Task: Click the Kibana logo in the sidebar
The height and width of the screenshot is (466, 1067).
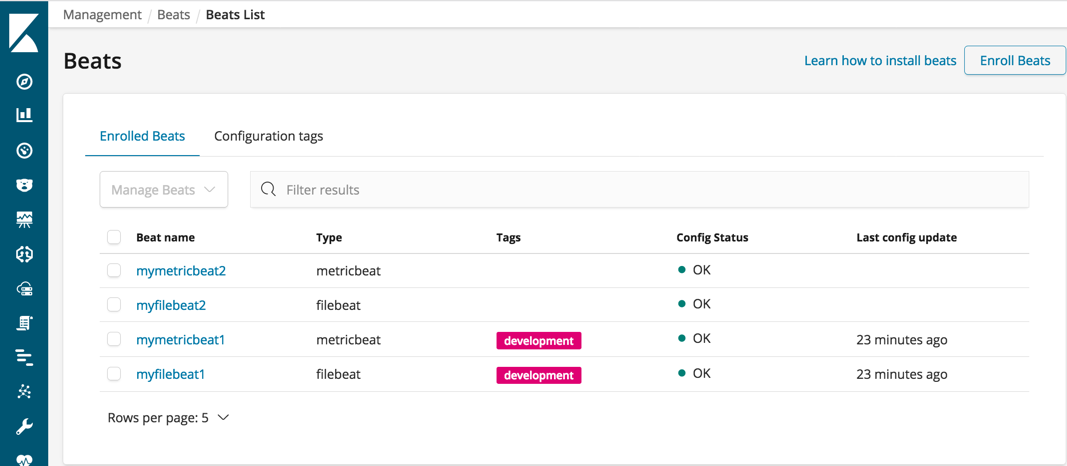Action: 24,33
